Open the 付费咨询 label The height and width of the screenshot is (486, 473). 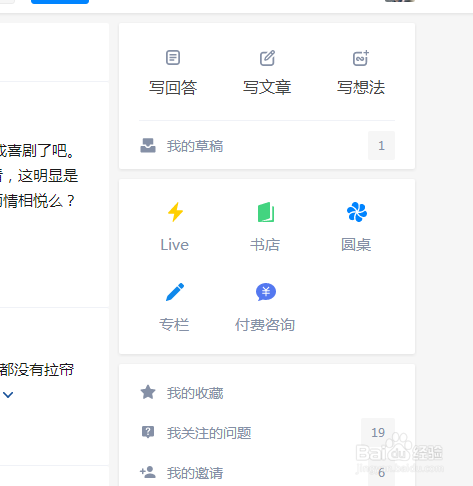click(x=265, y=325)
